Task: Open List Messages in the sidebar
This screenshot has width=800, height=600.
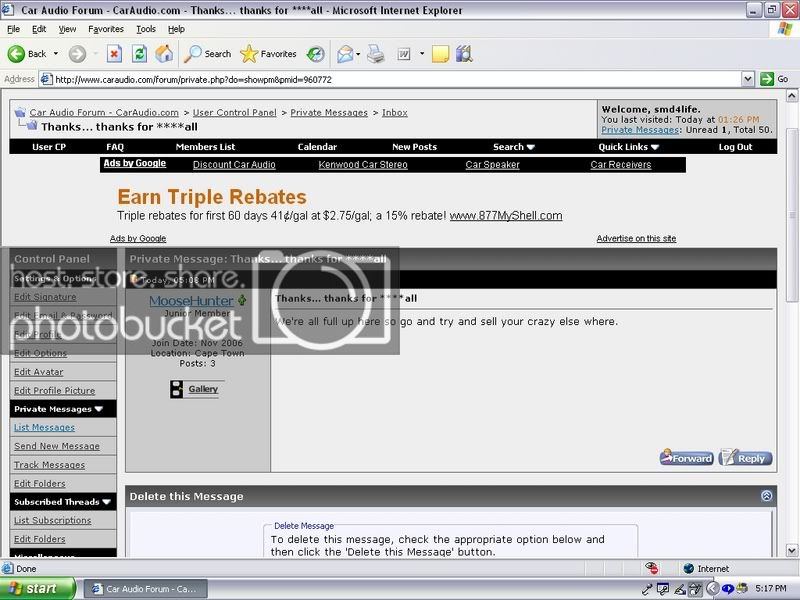Action: click(x=44, y=428)
